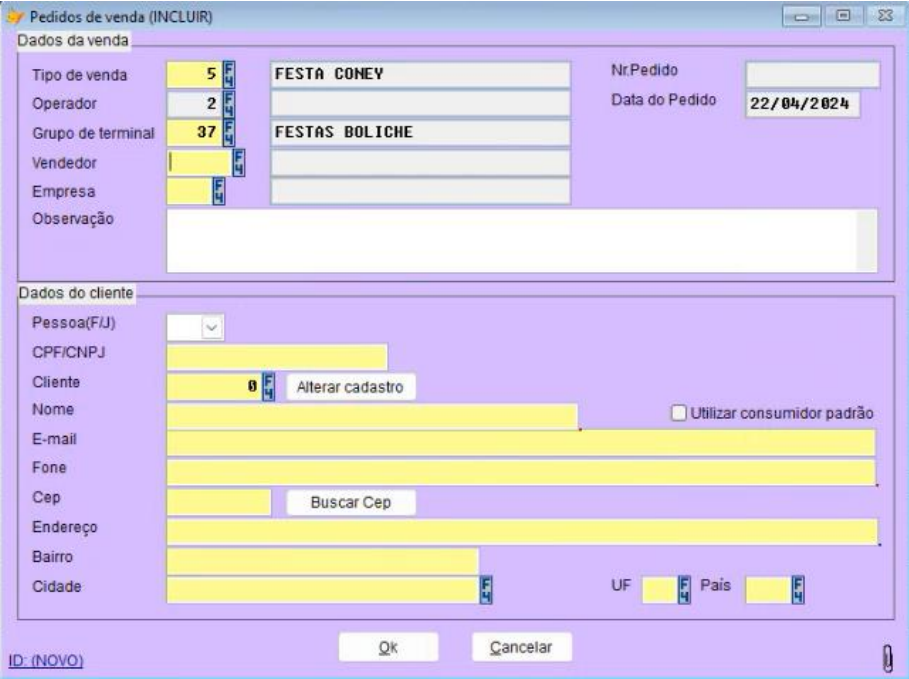Viewport: 909px width, 679px height.
Task: Click the F4 lookup icon beside Tipo de venda
Action: pyautogui.click(x=227, y=75)
